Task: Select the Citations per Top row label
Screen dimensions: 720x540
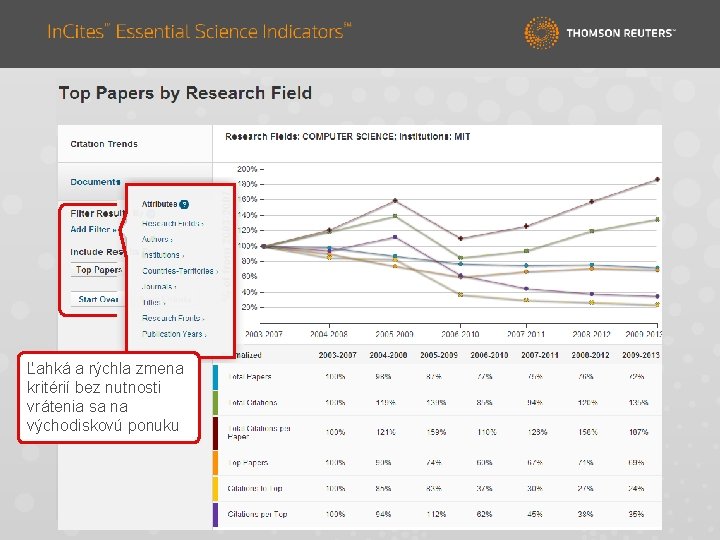Action: click(257, 514)
